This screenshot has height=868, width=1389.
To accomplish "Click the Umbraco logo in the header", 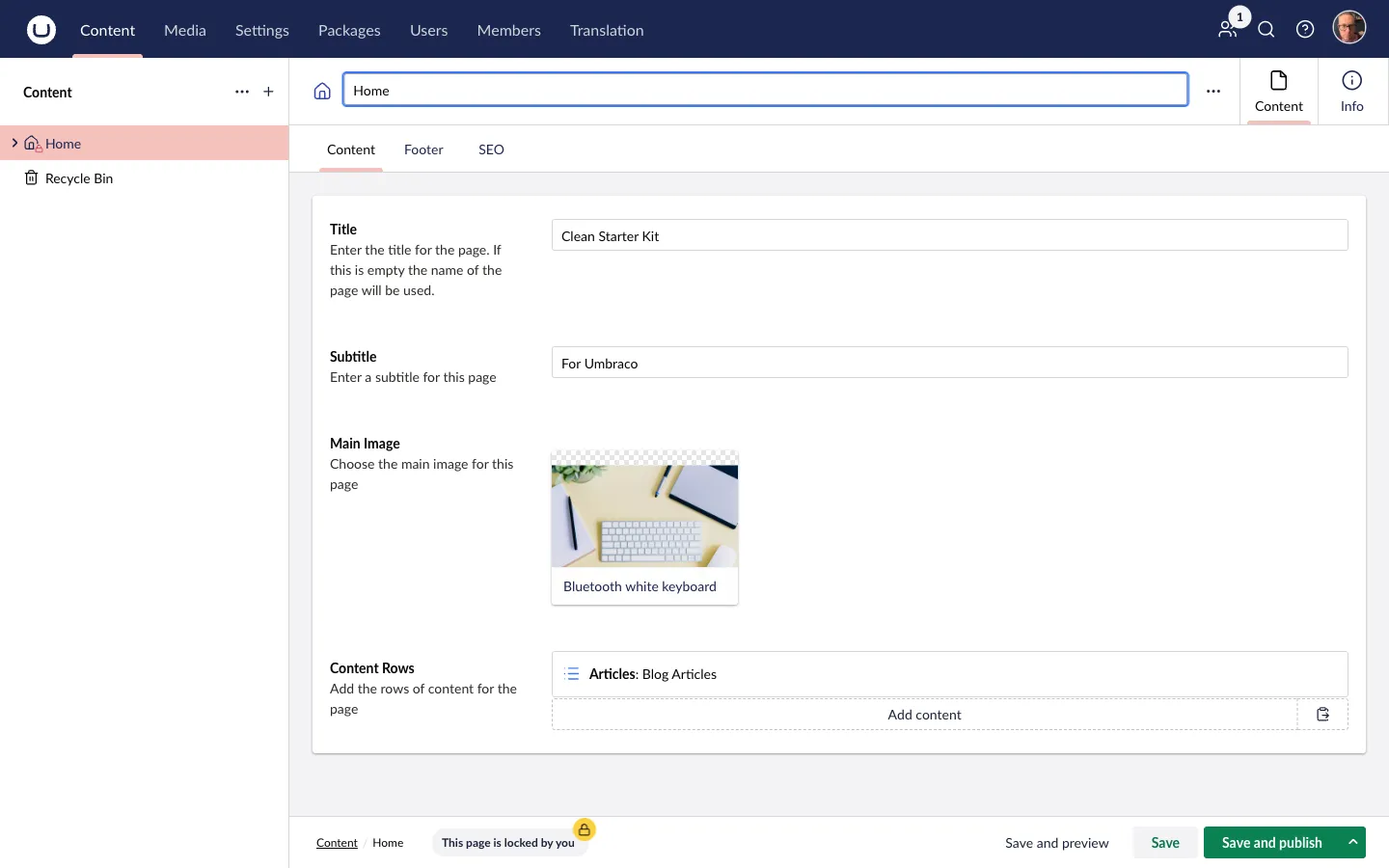I will pyautogui.click(x=41, y=30).
